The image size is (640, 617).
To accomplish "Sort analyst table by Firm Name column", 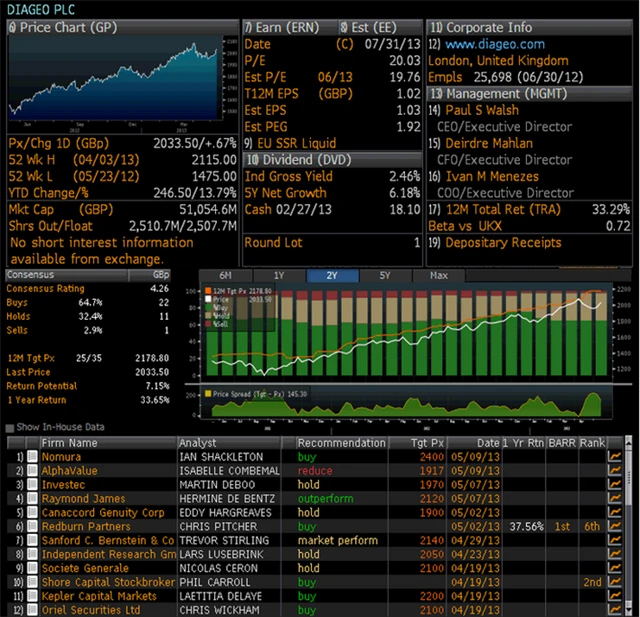I will (x=70, y=442).
